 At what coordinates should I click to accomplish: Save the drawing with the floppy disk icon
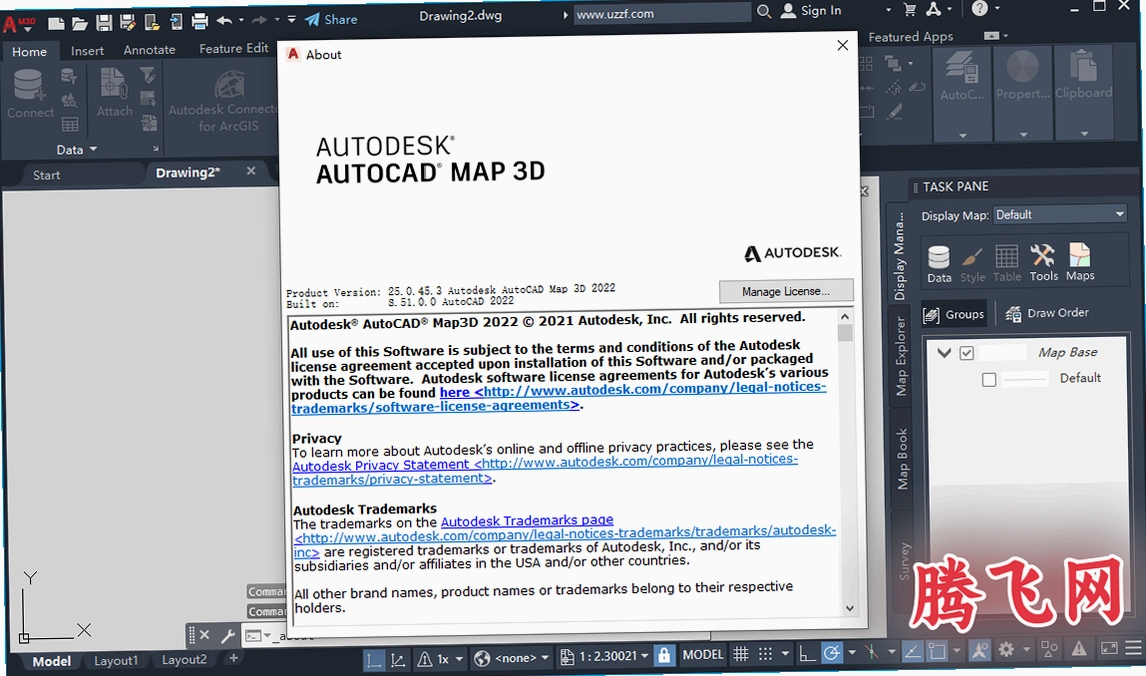[104, 23]
